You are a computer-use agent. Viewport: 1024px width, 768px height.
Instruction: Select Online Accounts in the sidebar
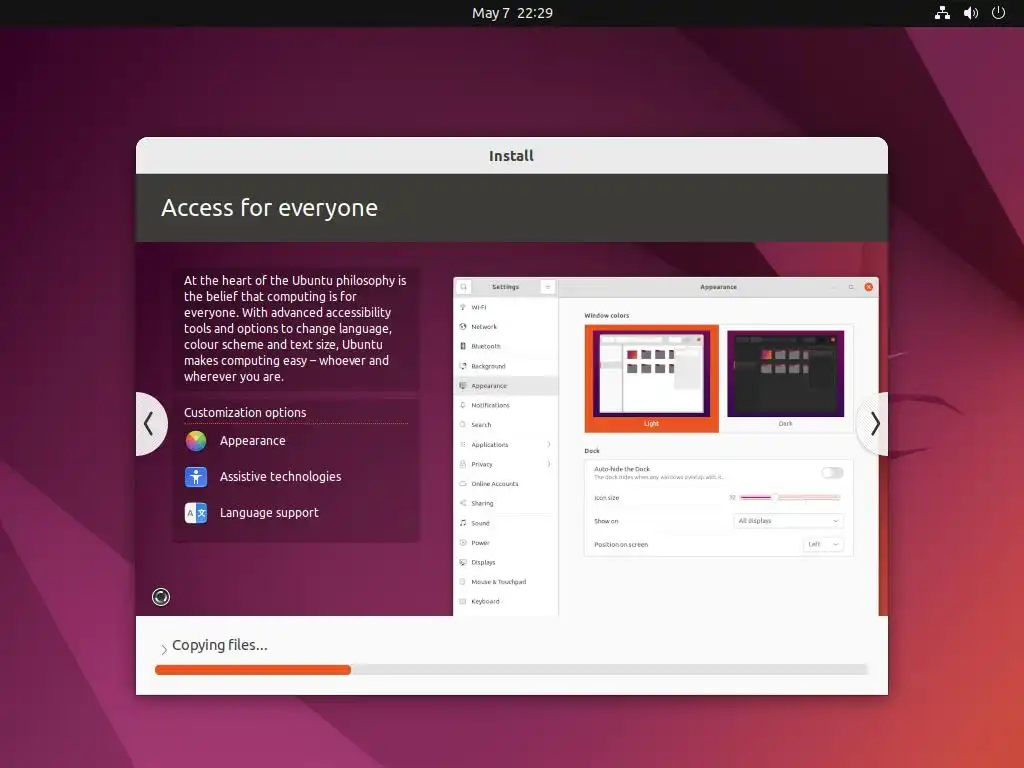pos(505,484)
